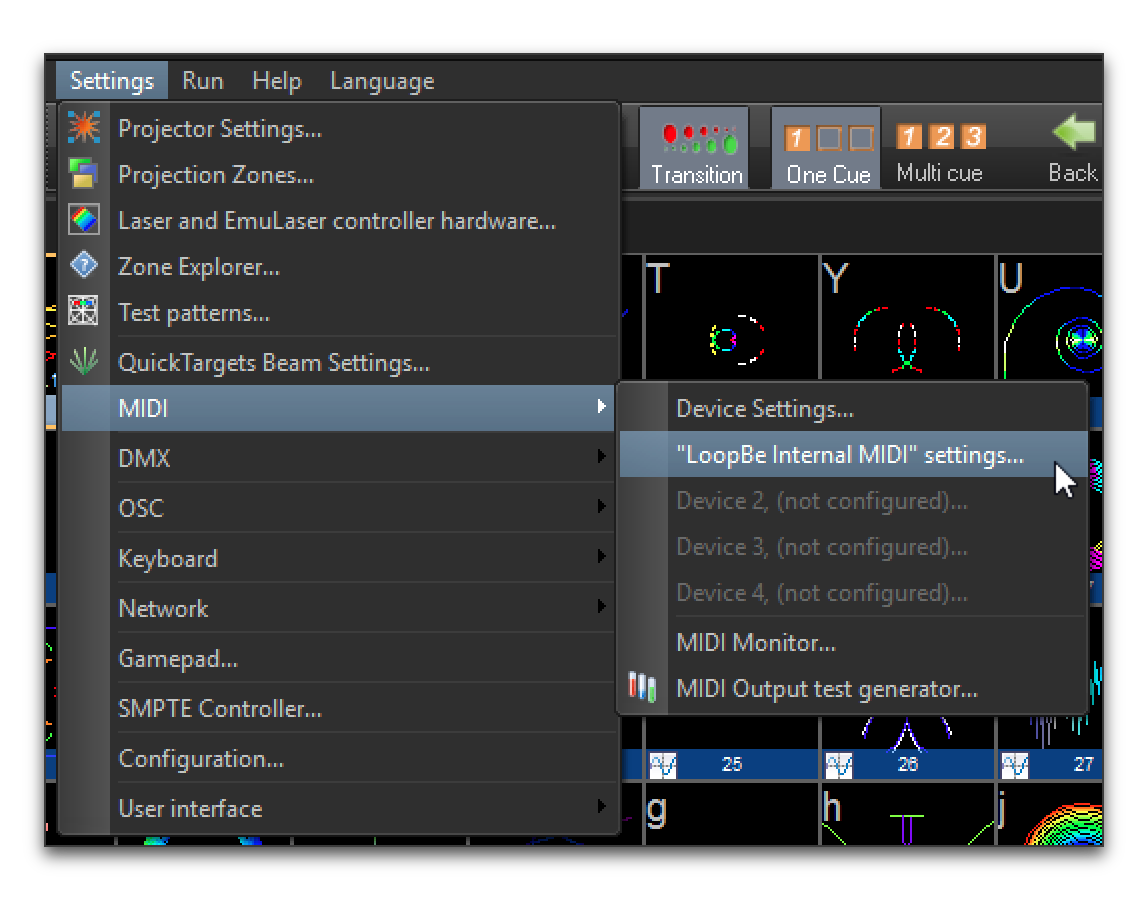Open "LoopBe Internal MIDI" settings...

[x=853, y=454]
